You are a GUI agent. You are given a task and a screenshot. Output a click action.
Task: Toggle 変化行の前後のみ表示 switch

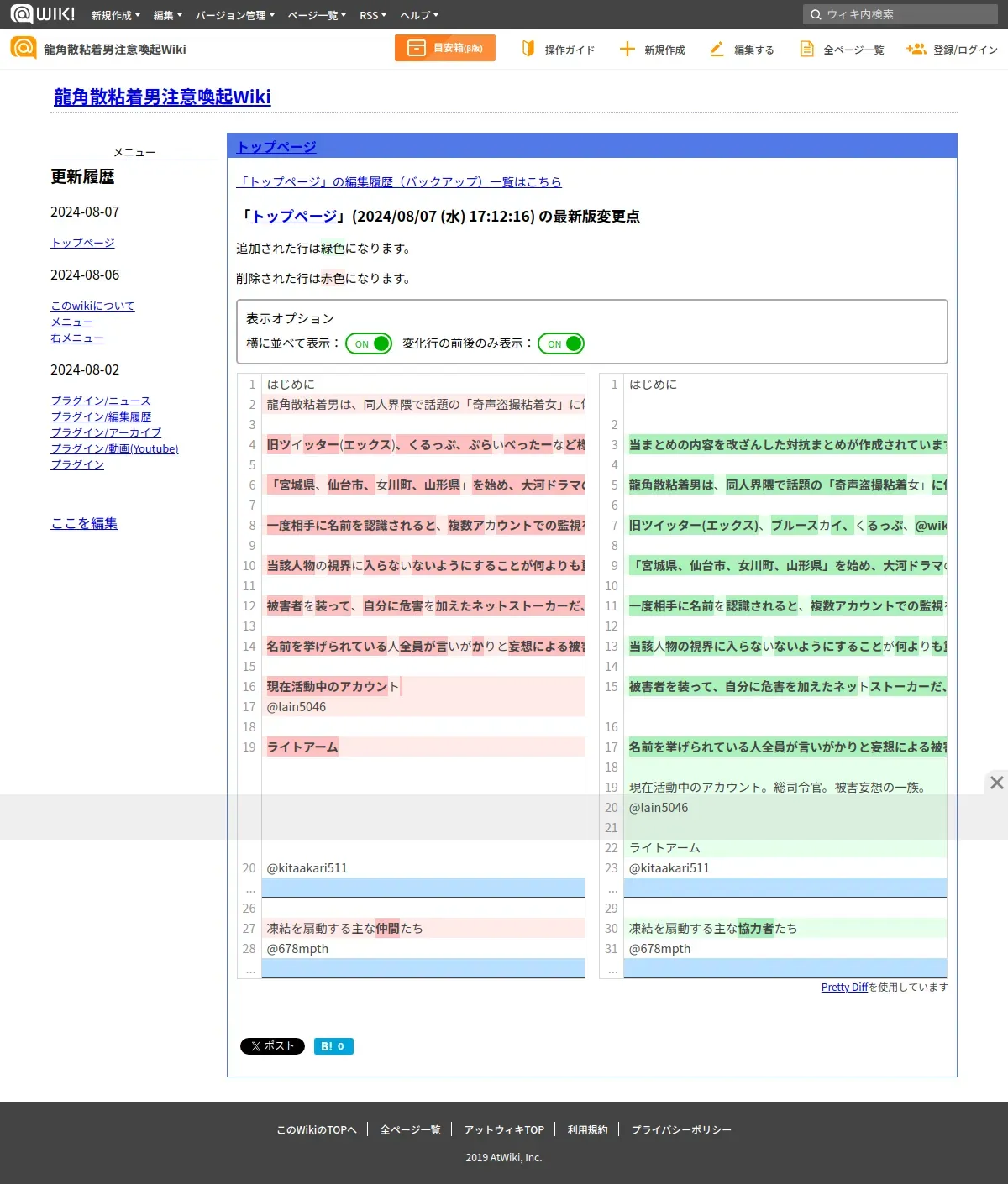click(x=561, y=343)
